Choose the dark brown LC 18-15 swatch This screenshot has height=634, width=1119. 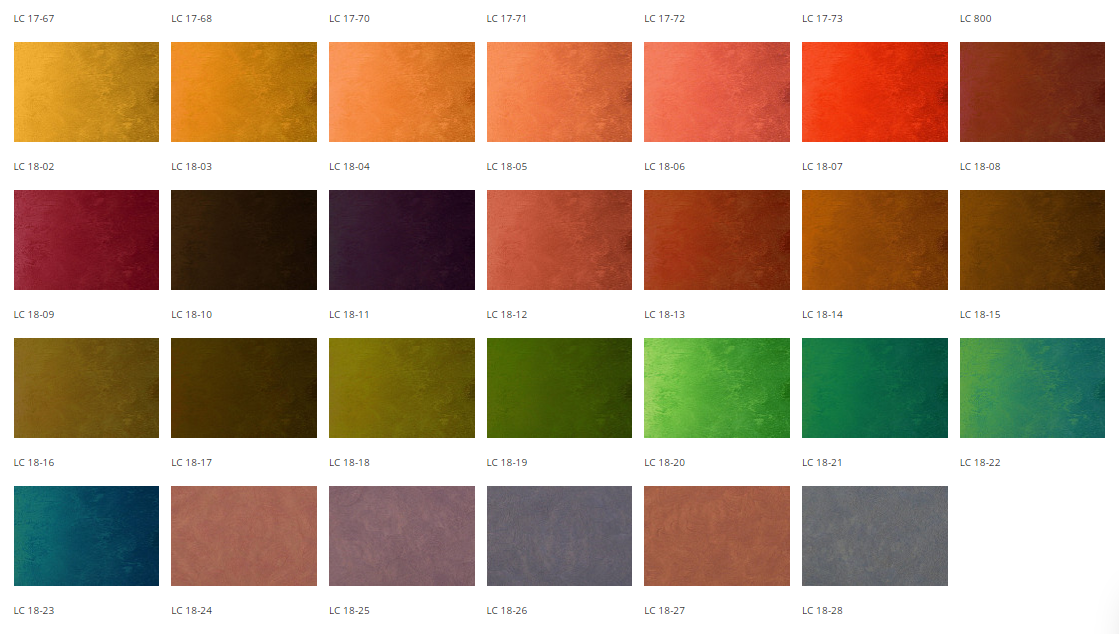1033,240
